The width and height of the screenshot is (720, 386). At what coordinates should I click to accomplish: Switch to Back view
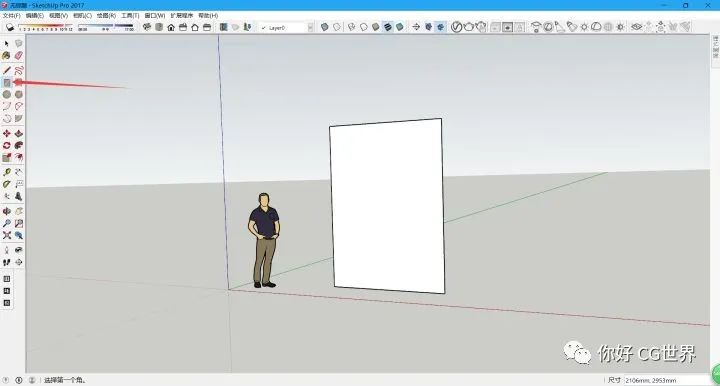click(x=195, y=28)
